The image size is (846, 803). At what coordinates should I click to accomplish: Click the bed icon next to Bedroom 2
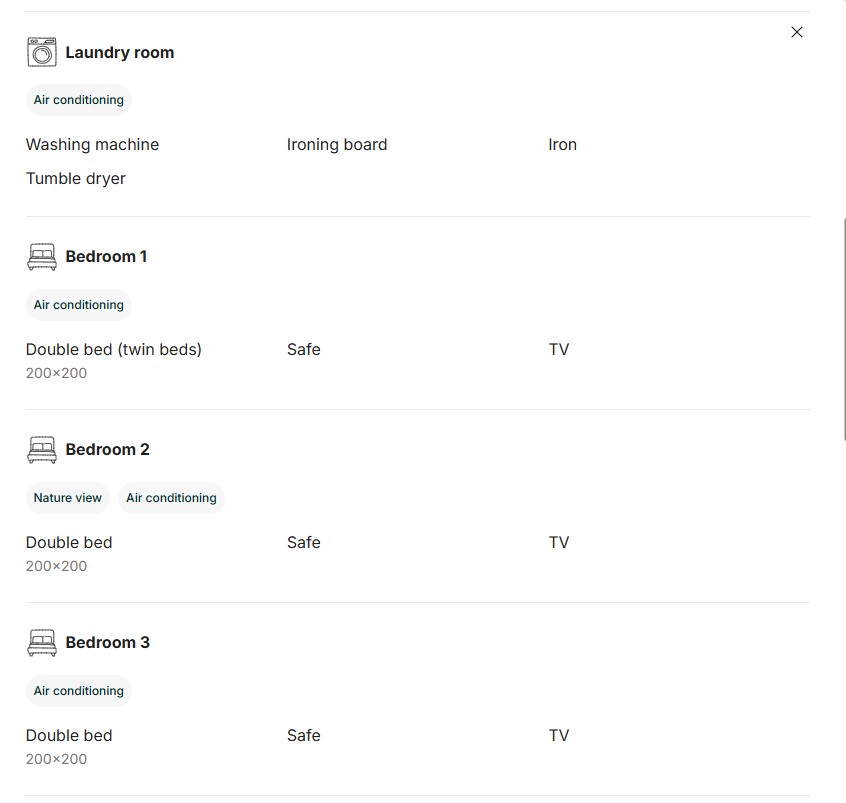point(42,450)
